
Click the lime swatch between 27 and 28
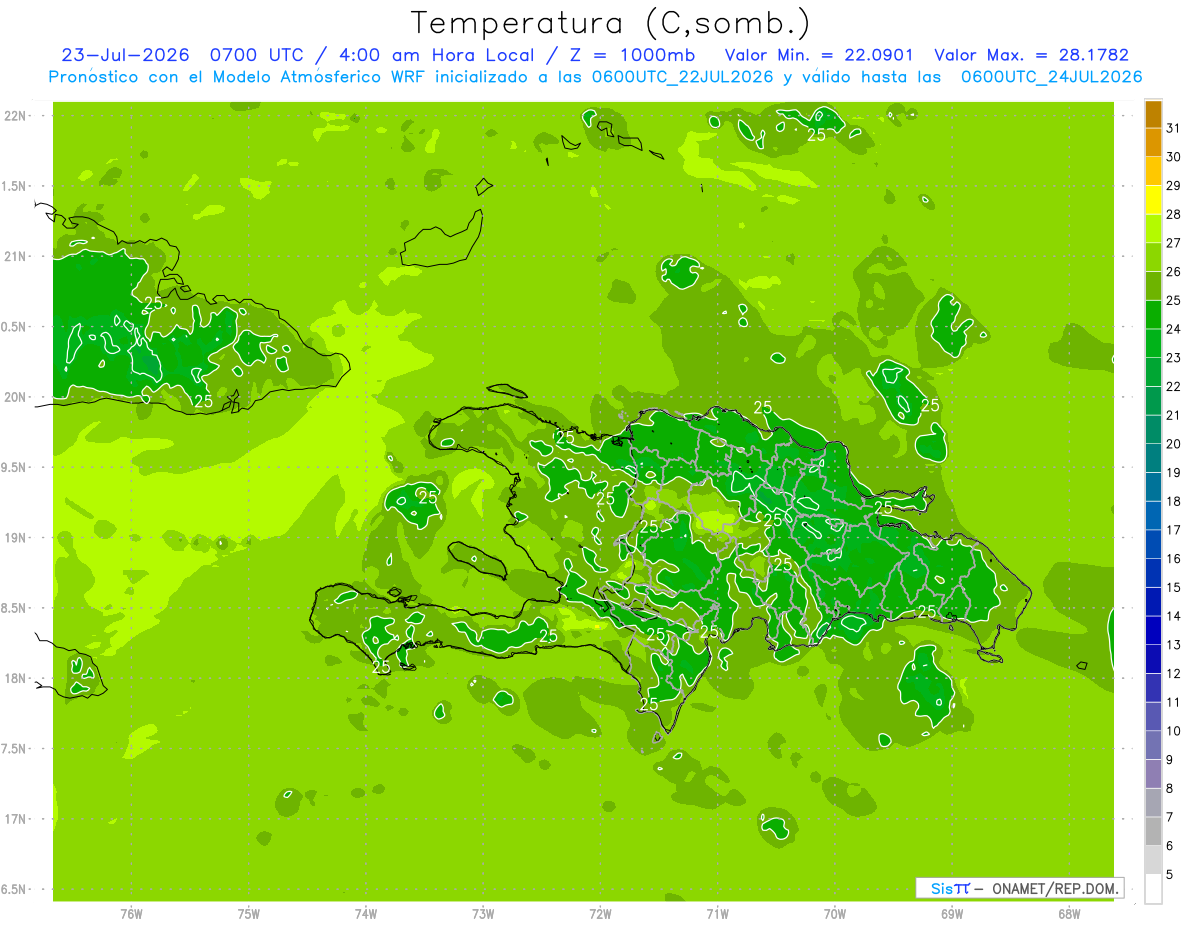pos(1153,229)
